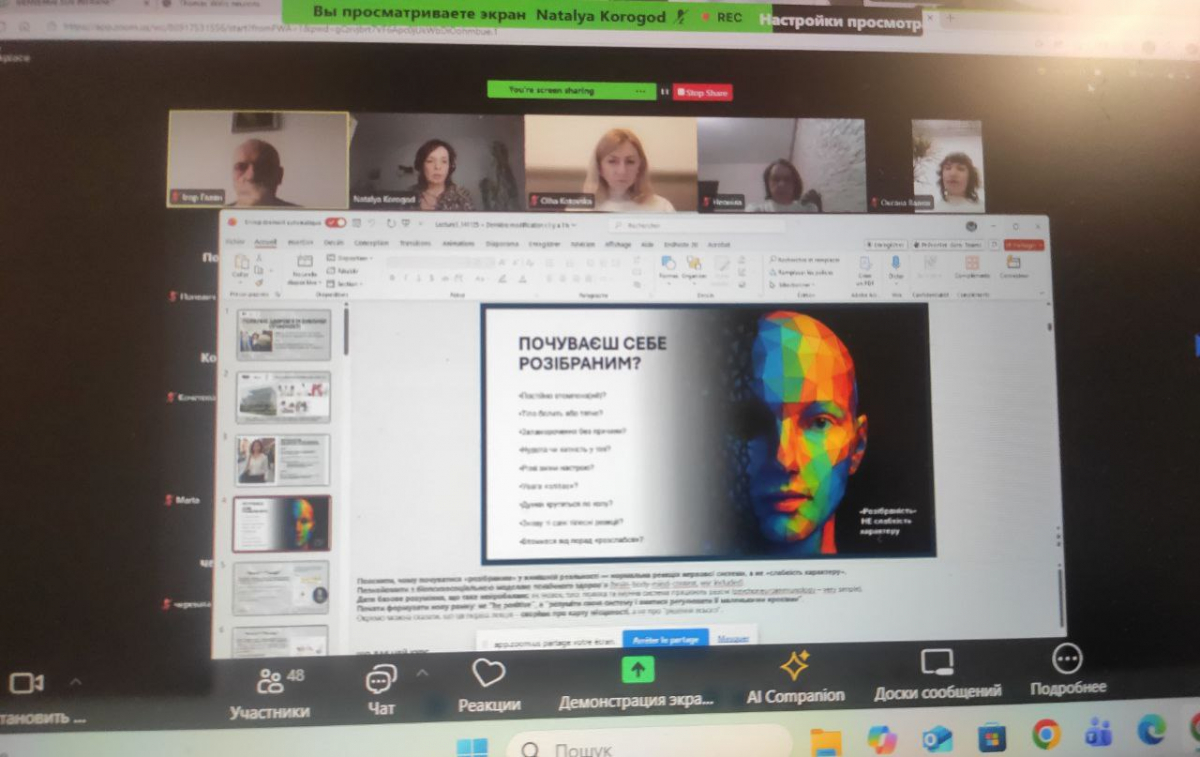
Task: Open the Чат chat icon
Action: point(381,681)
